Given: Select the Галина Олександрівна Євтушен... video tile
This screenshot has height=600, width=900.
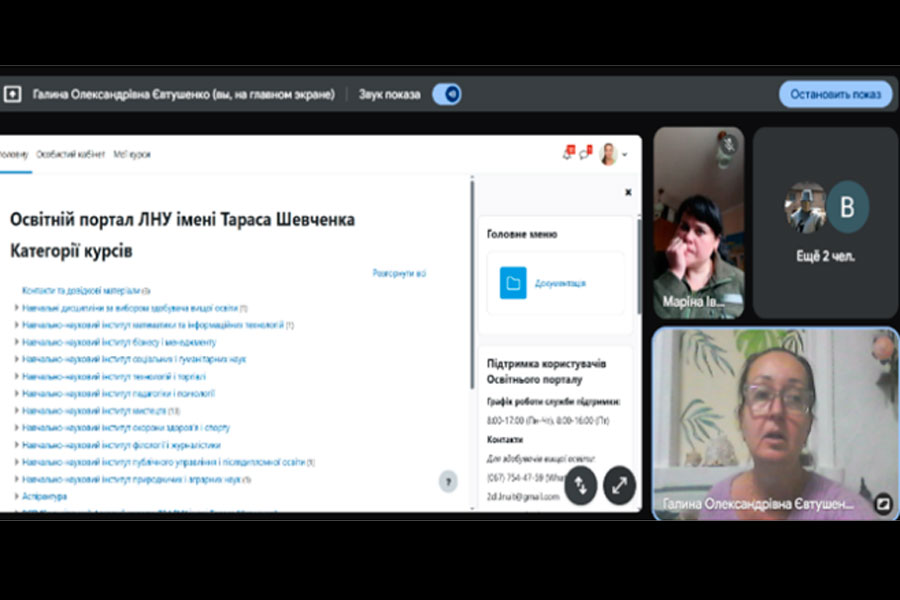Looking at the screenshot, I should tap(775, 424).
